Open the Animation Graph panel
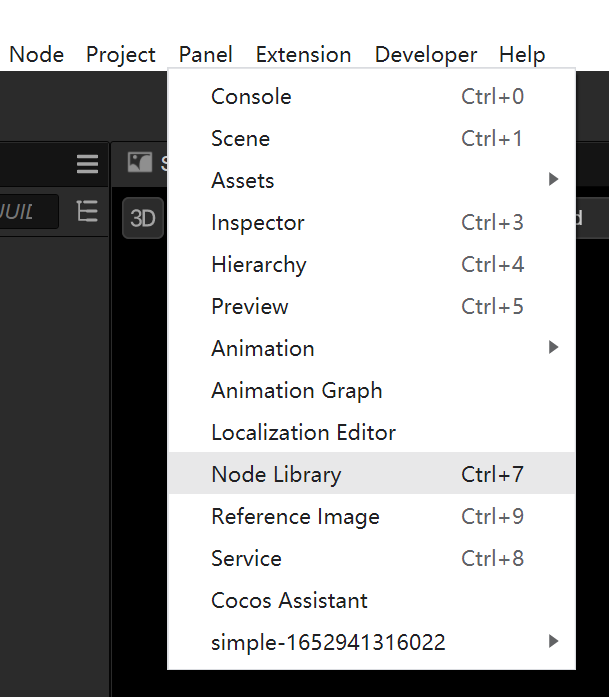Screen dimensions: 609x697 pos(296,390)
